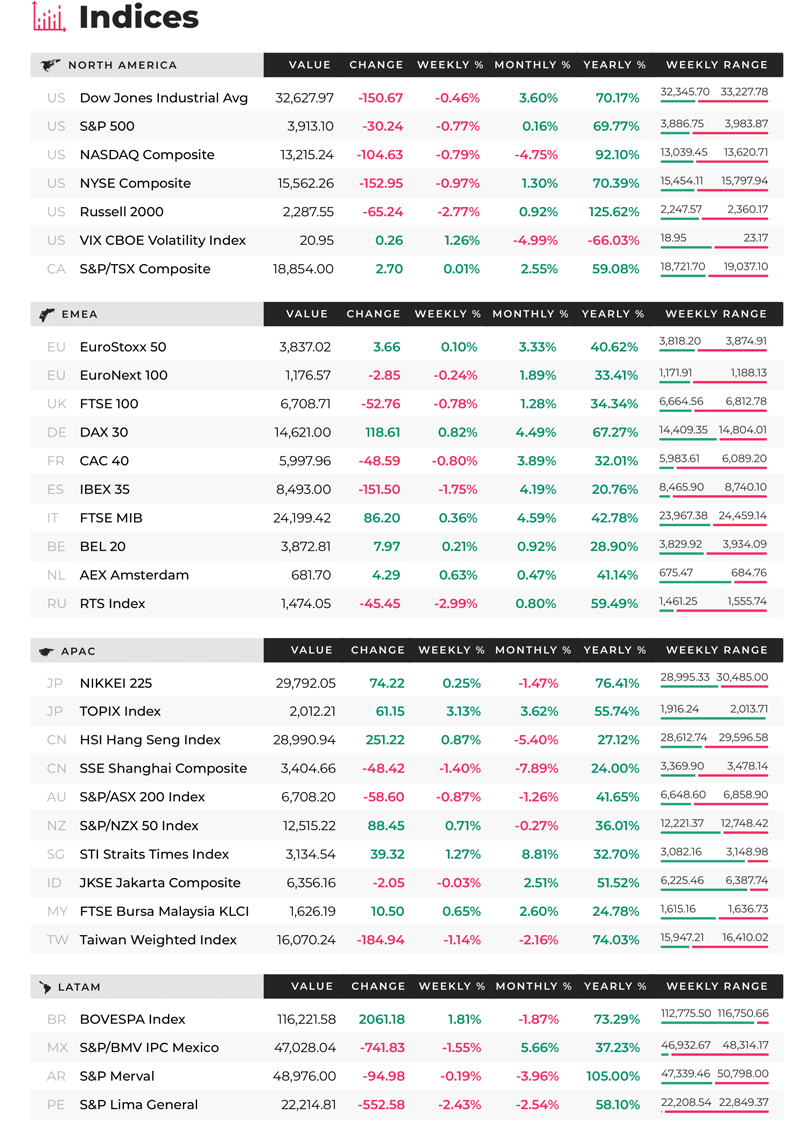Sort EMEA table by YEARLY % header

612,314
